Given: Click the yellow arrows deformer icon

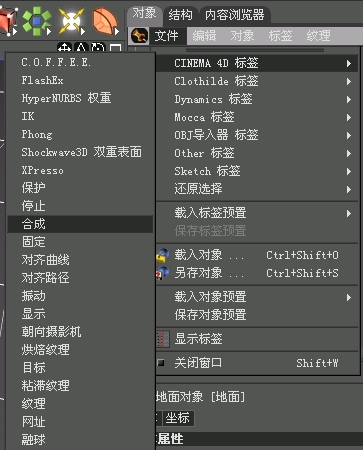Looking at the screenshot, I should coord(71,21).
